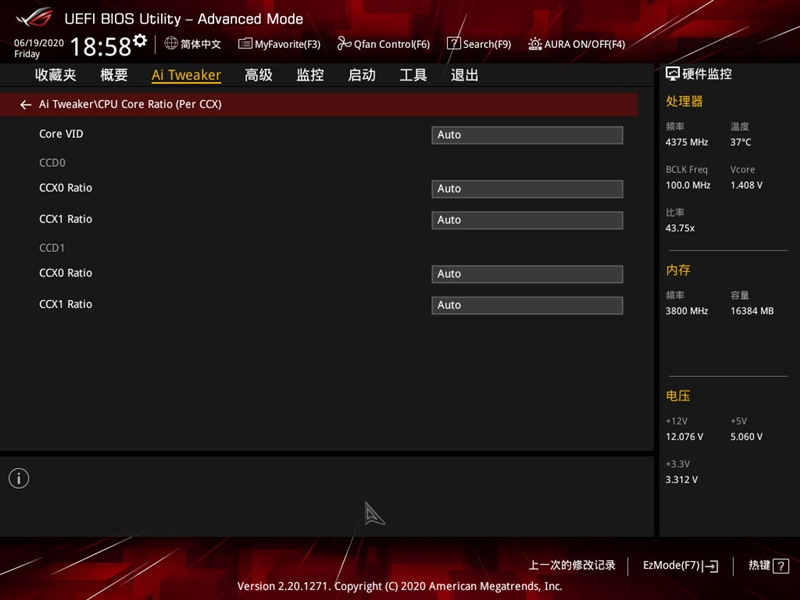Open the CCX1 Ratio dropdown under CCD1
This screenshot has width=800, height=600.
coord(527,304)
